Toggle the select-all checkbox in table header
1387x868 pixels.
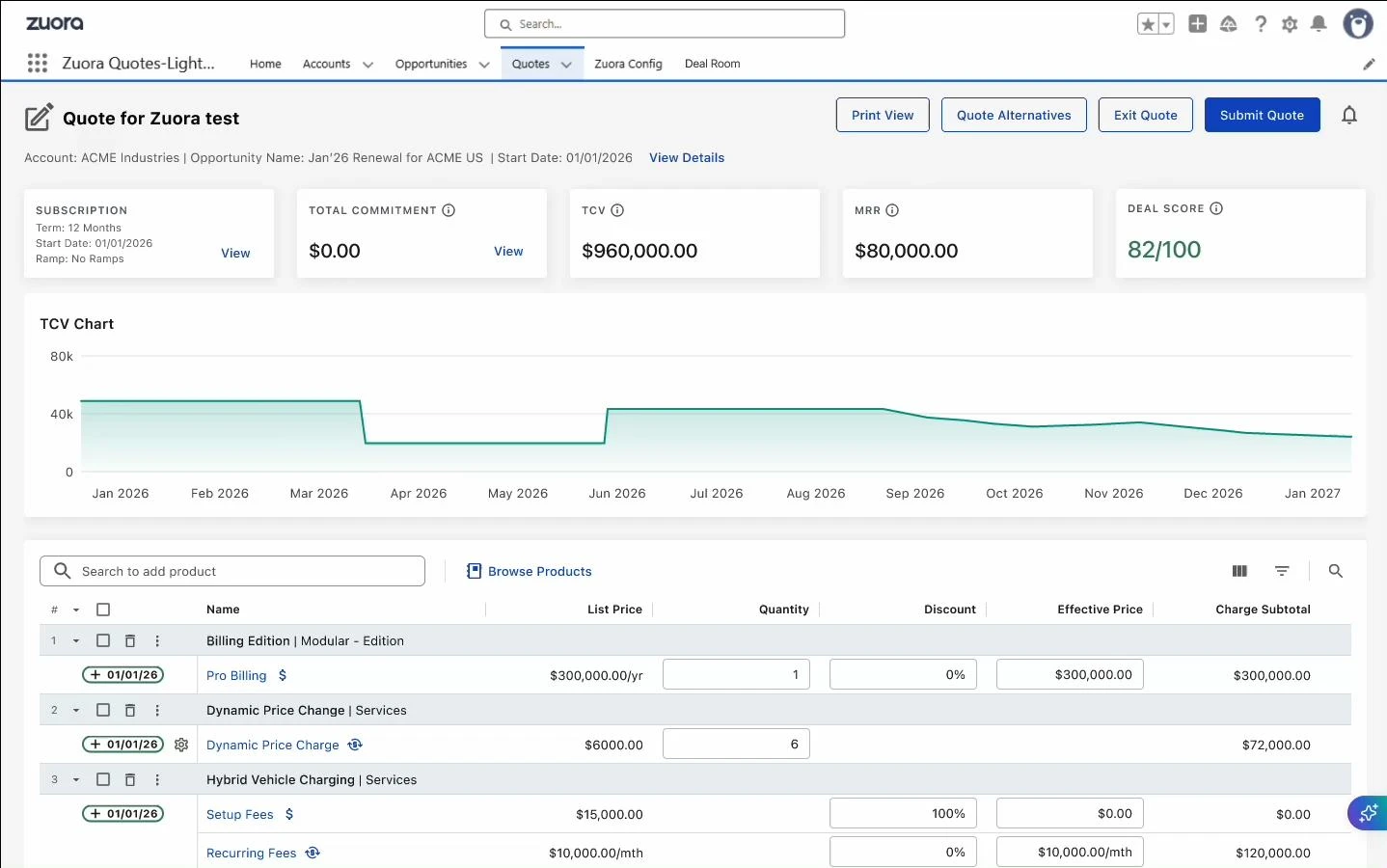pyautogui.click(x=103, y=610)
